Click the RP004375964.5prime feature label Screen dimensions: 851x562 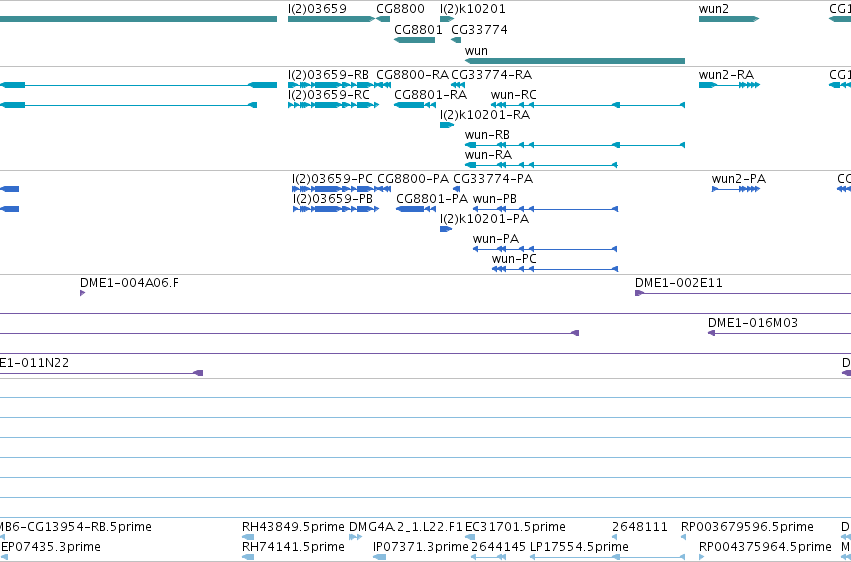tap(765, 547)
